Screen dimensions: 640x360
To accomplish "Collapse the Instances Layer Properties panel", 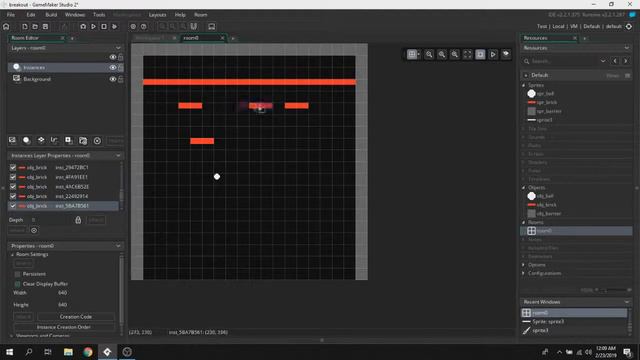I will point(118,156).
